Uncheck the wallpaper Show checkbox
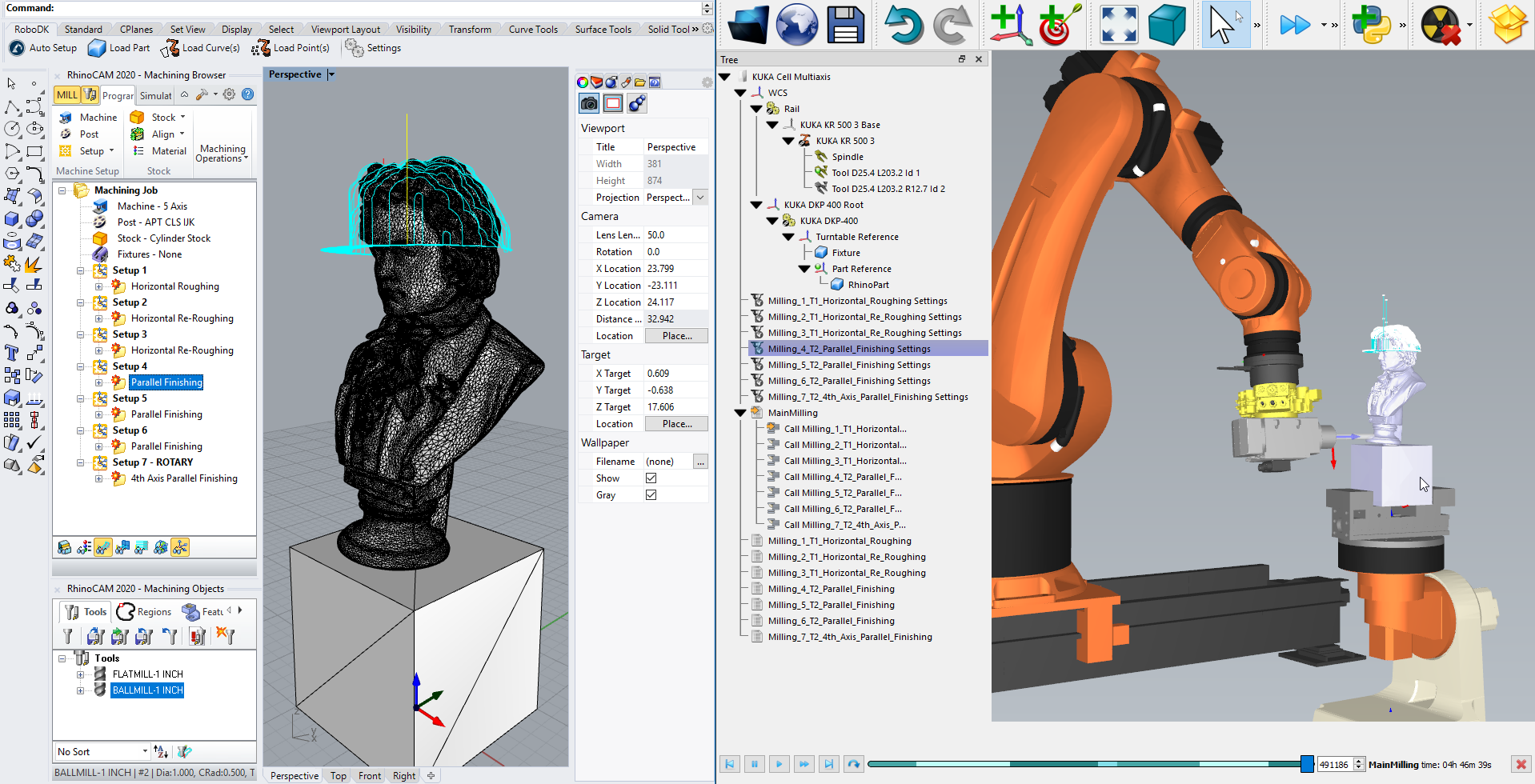Image resolution: width=1535 pixels, height=784 pixels. coord(651,478)
